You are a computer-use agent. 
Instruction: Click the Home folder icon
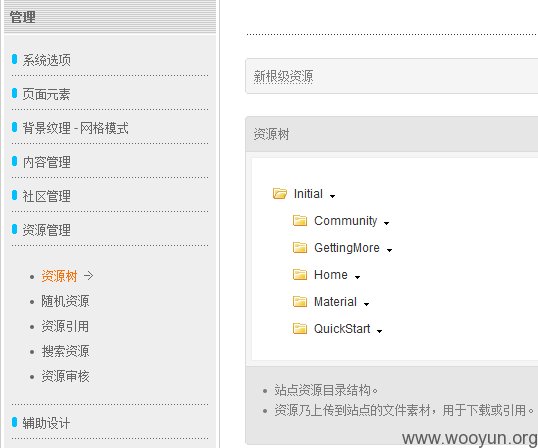tap(300, 274)
